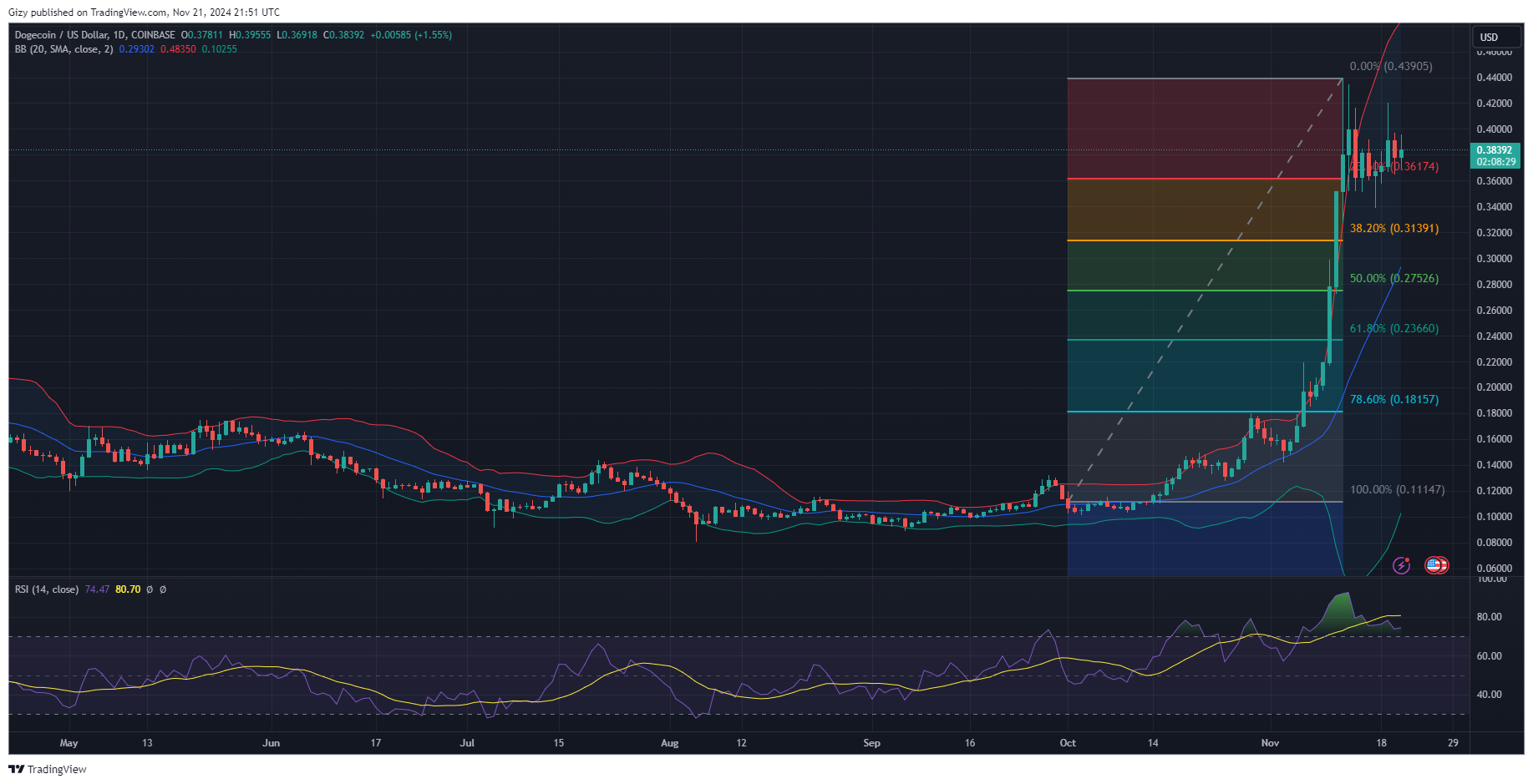Screen dimensions: 1533x784
Task: Click the 50.00% (0.27526) Fibonacci label
Action: click(x=1394, y=278)
